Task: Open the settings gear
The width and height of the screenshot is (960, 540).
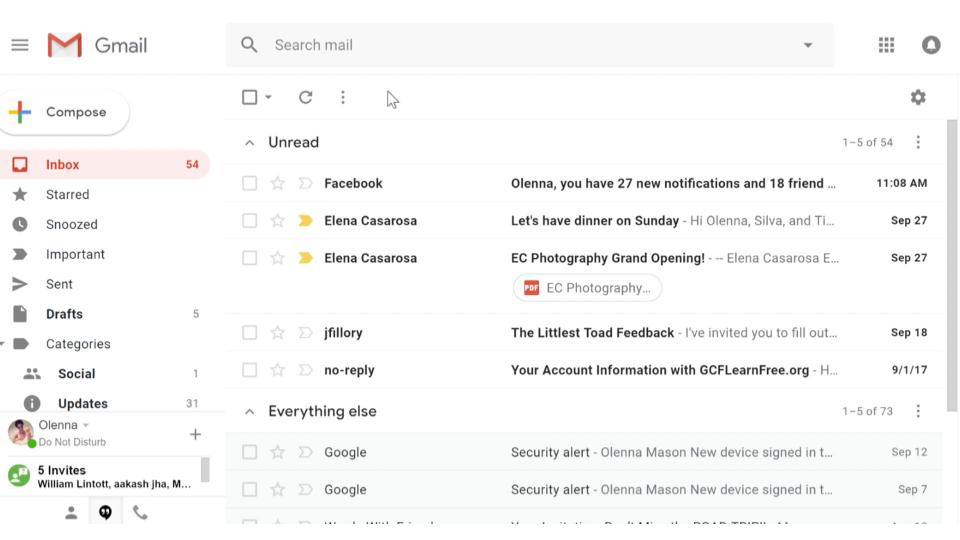Action: click(x=917, y=97)
